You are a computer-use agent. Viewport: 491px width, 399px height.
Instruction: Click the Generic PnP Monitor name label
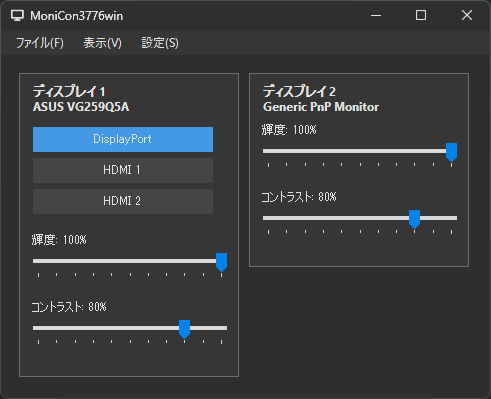point(321,107)
